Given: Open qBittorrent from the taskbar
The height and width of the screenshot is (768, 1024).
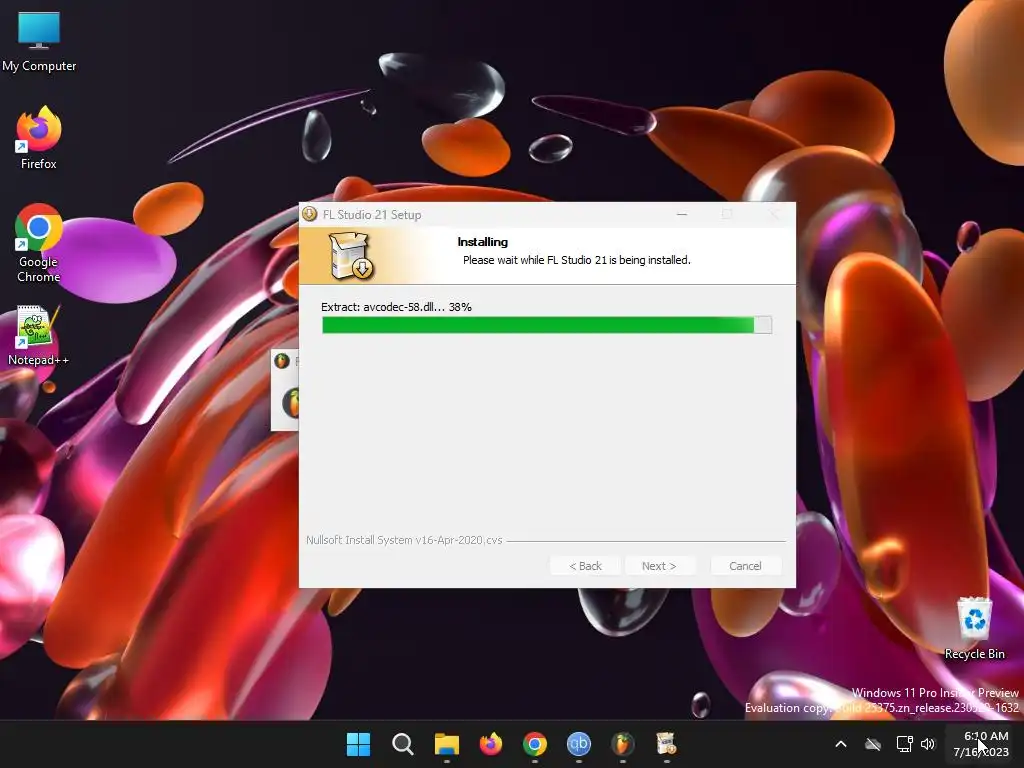Looking at the screenshot, I should 579,744.
